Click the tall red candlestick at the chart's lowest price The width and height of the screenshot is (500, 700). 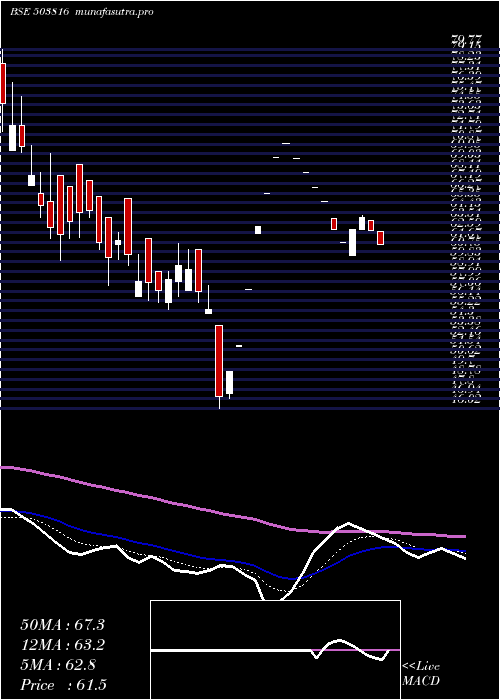coord(219,361)
